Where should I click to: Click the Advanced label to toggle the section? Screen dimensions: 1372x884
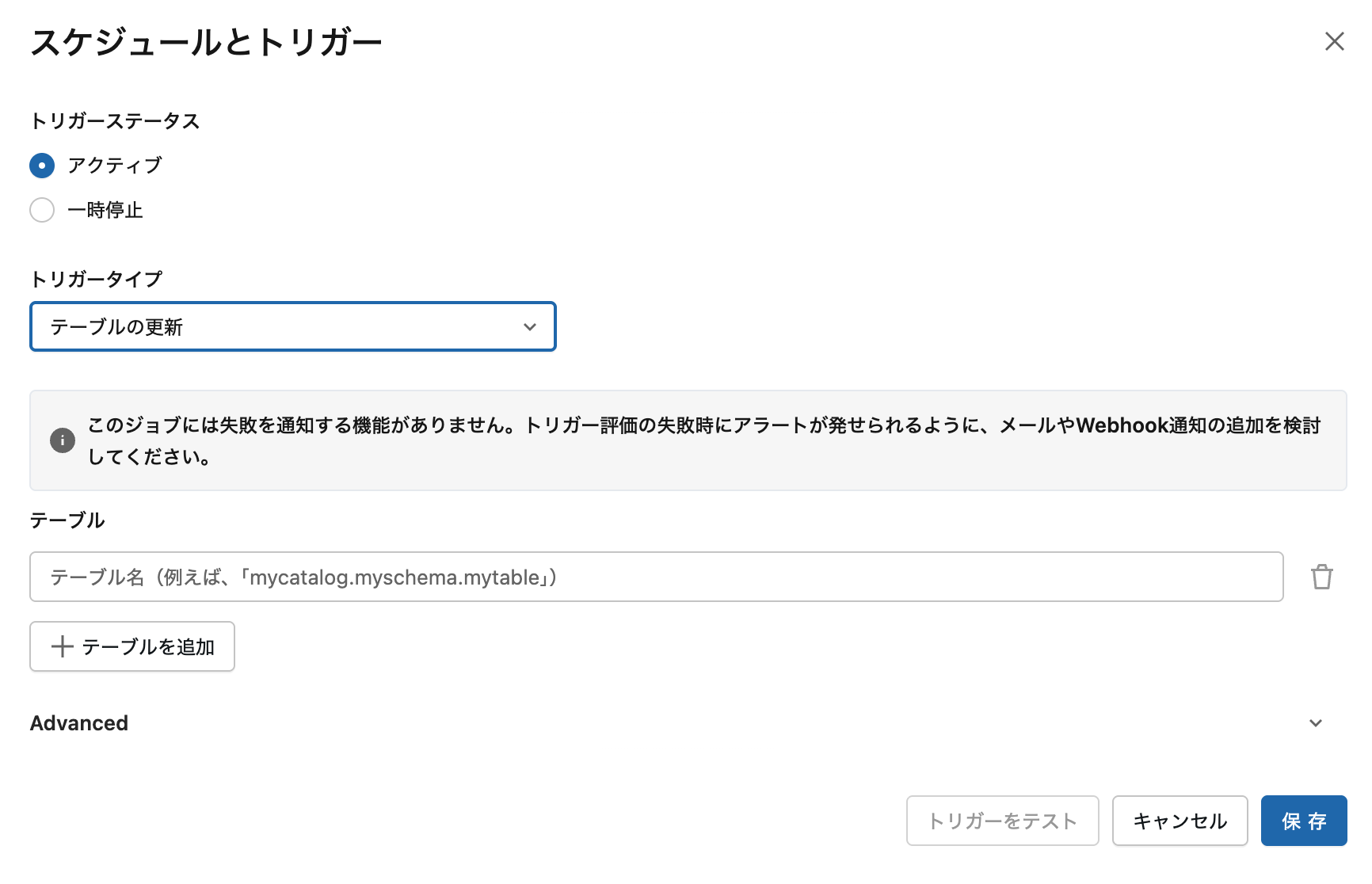78,722
